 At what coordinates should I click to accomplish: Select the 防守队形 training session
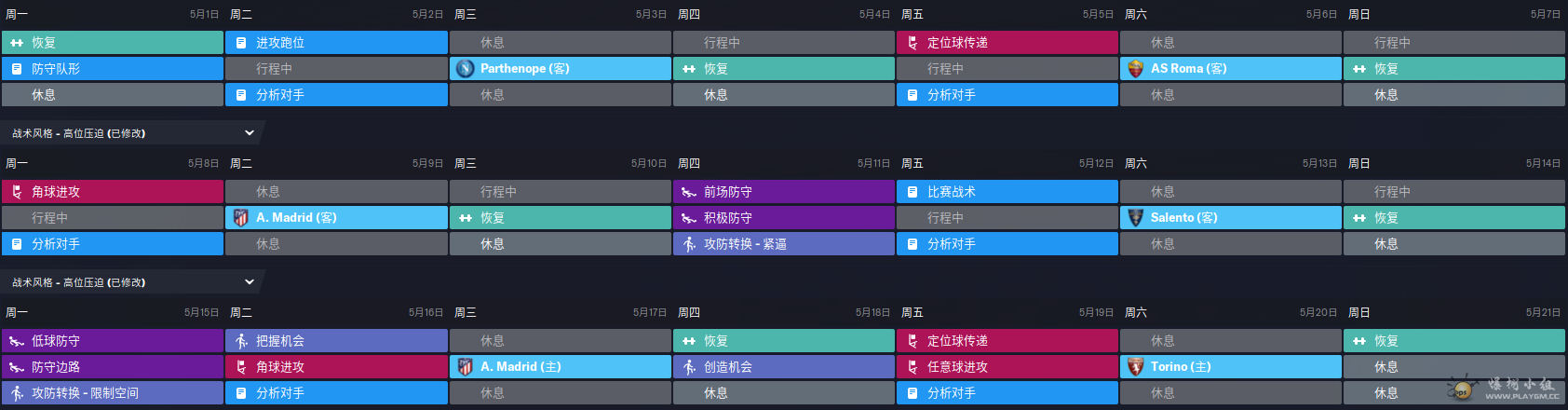[113, 69]
